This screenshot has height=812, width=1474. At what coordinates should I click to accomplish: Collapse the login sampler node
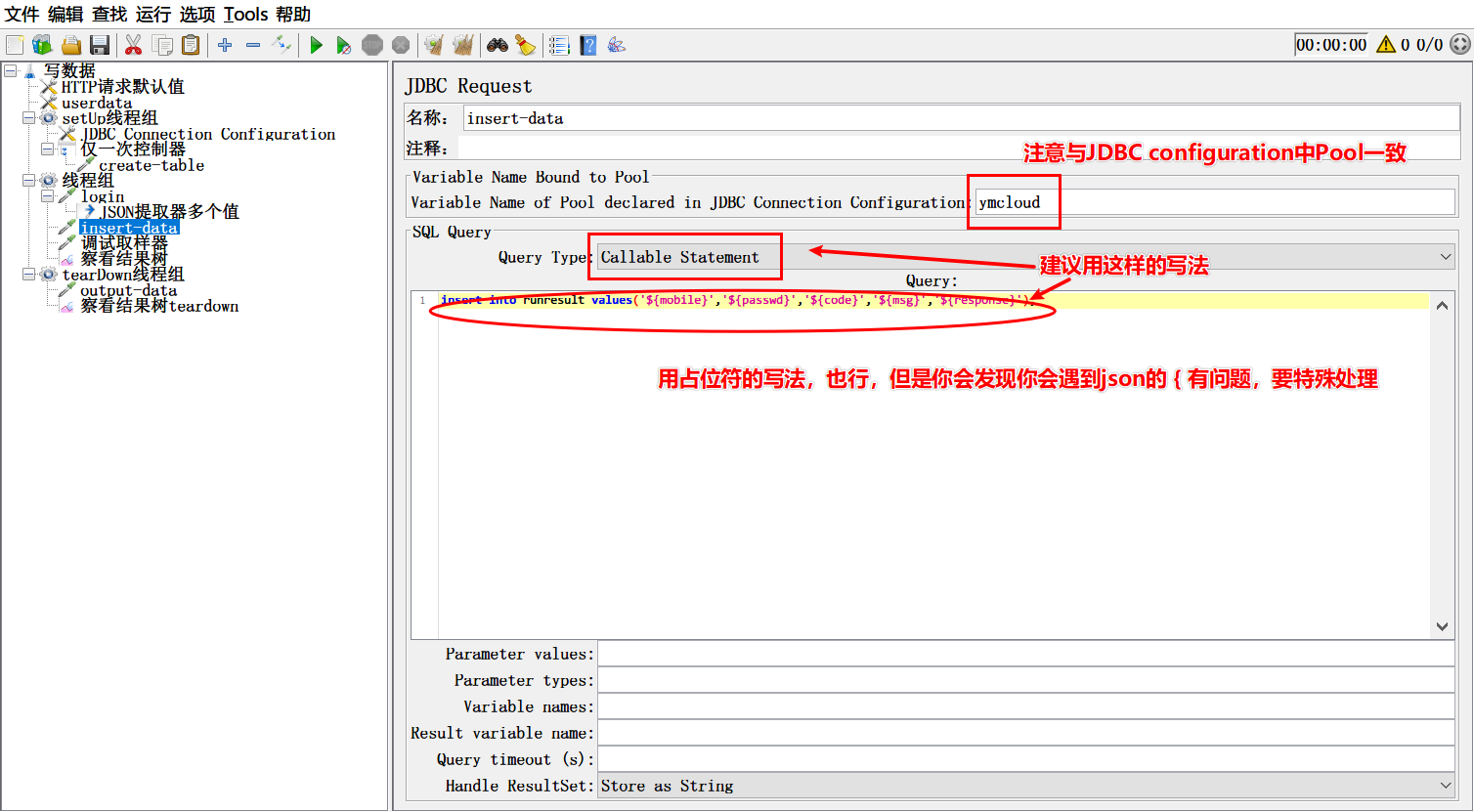tap(47, 196)
